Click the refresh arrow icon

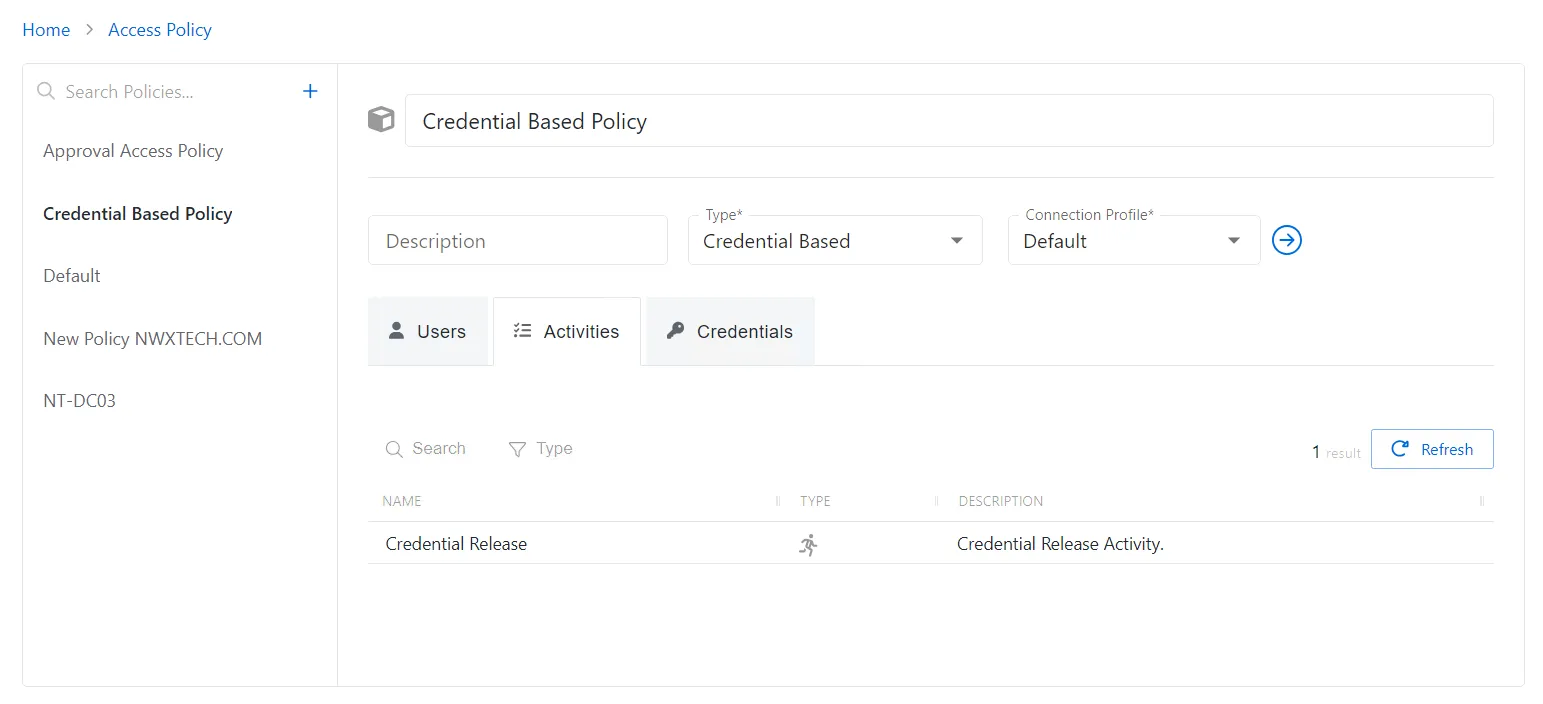(x=1400, y=449)
